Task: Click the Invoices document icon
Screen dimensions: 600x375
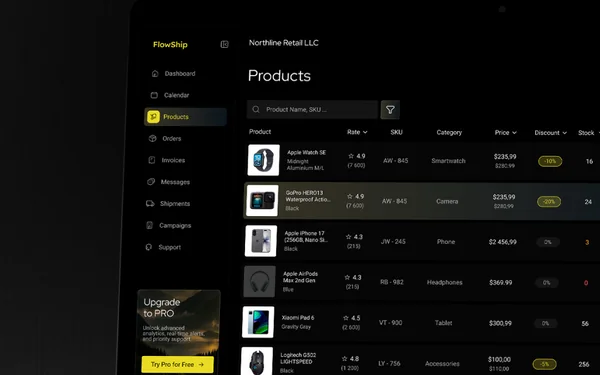Action: (x=152, y=160)
